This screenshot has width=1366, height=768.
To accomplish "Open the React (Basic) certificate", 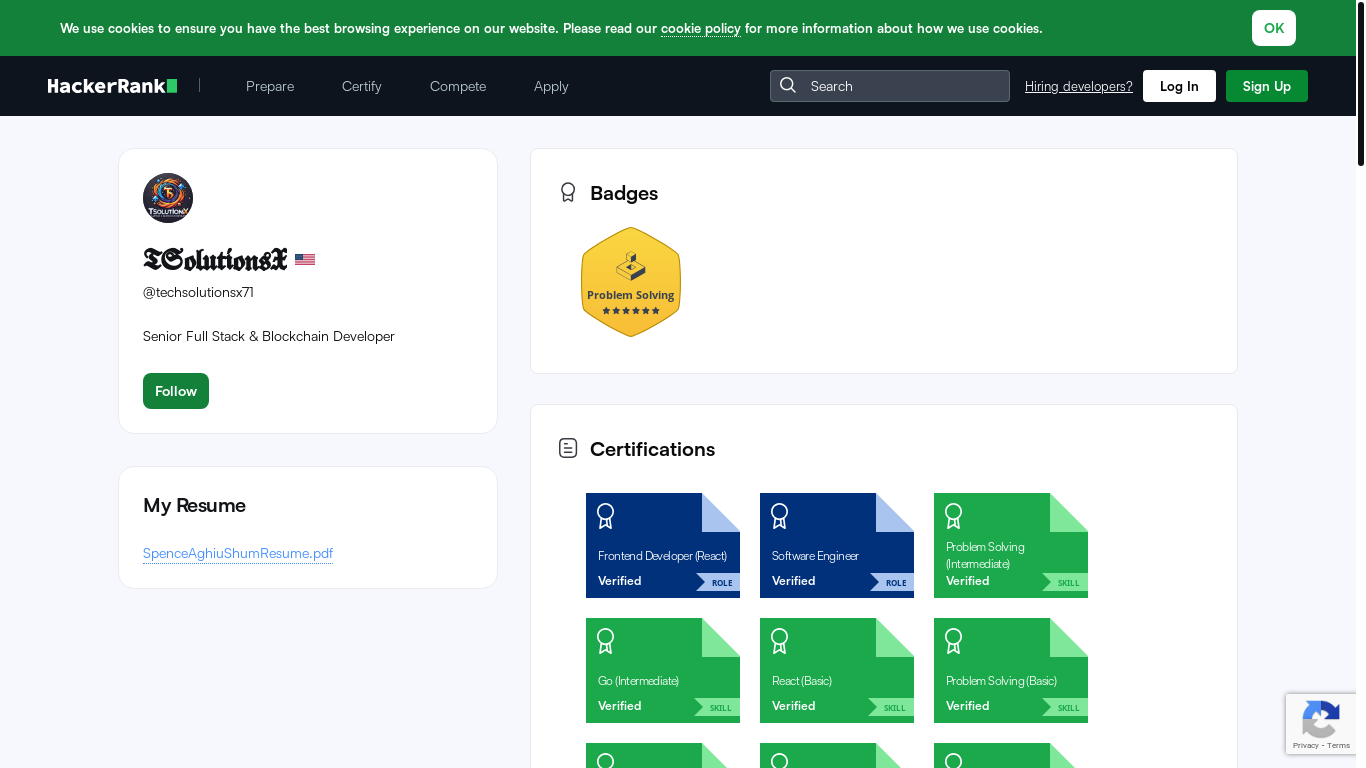I will (837, 670).
